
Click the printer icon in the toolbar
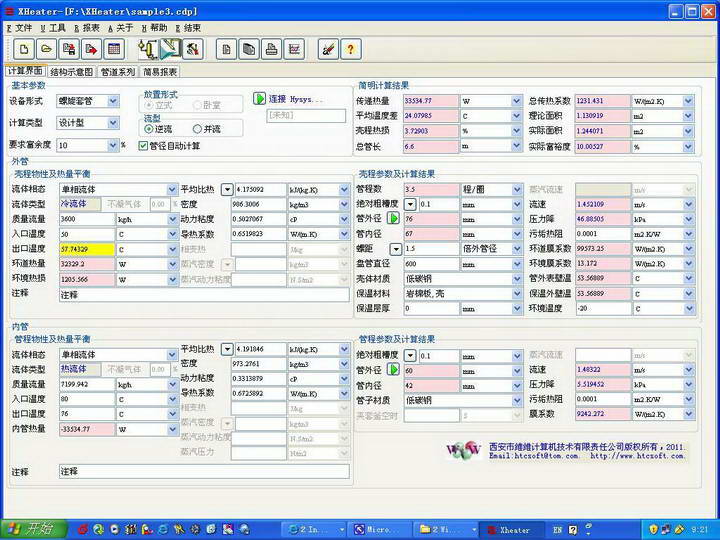[272, 48]
